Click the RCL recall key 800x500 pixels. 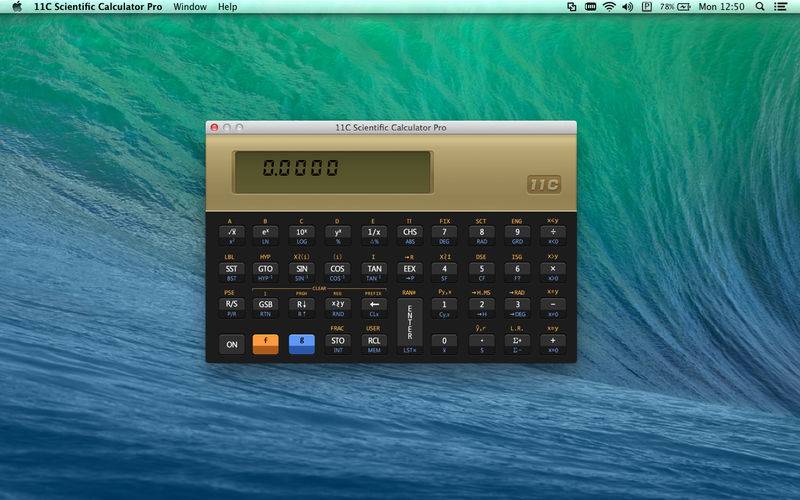tap(374, 344)
